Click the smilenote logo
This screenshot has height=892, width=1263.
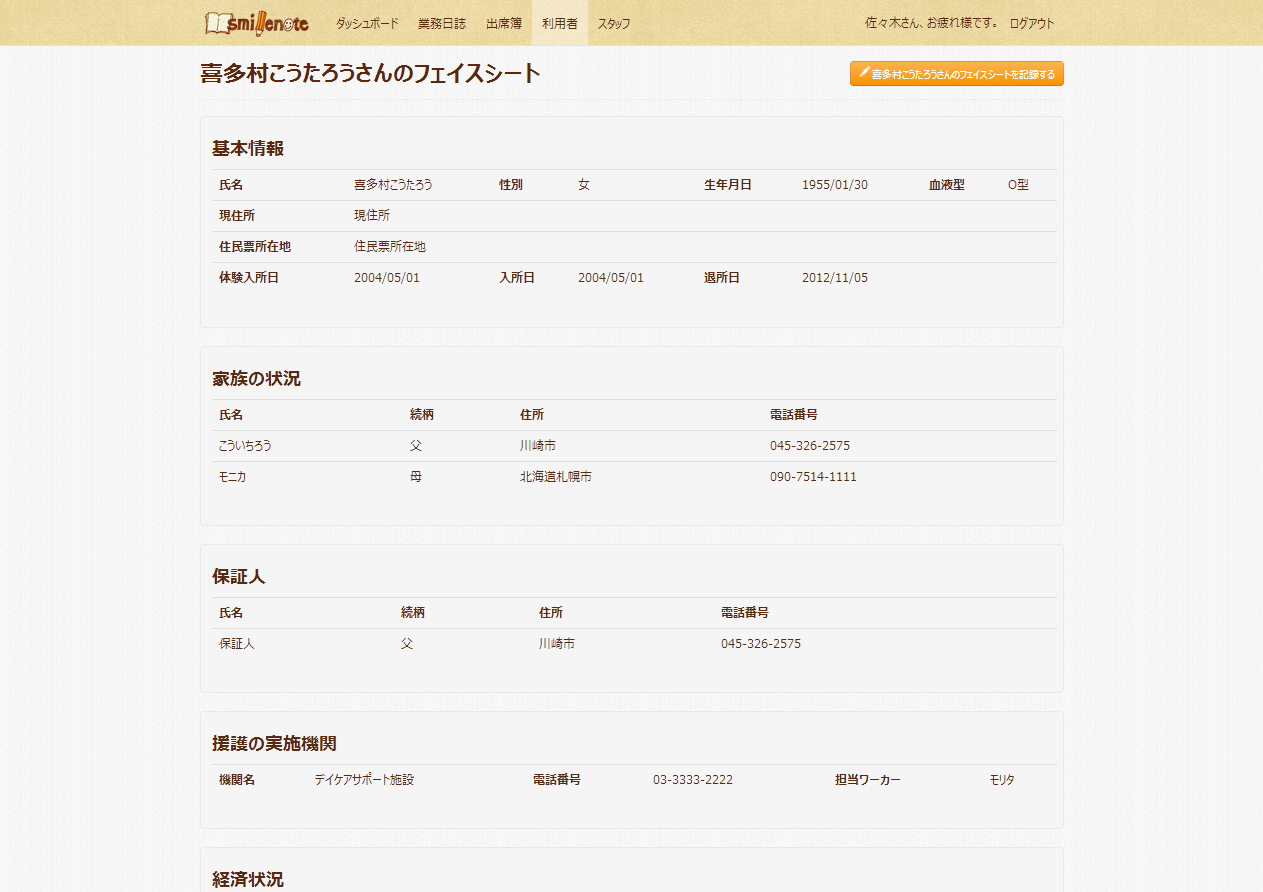coord(257,22)
